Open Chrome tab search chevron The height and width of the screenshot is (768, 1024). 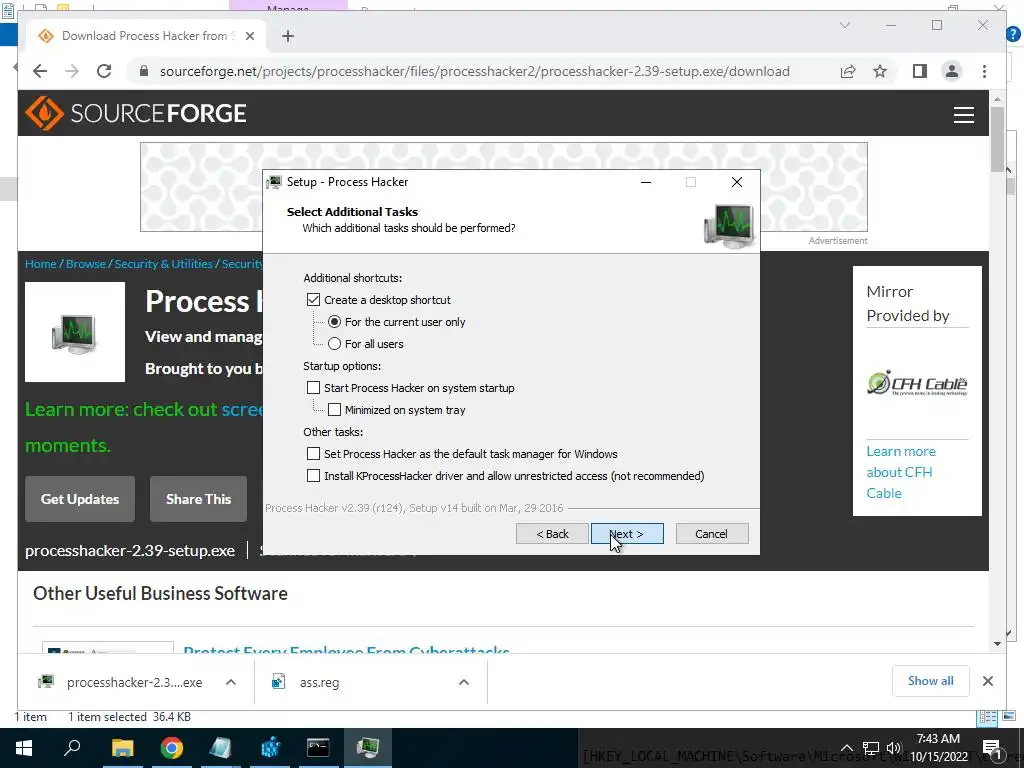[844, 25]
